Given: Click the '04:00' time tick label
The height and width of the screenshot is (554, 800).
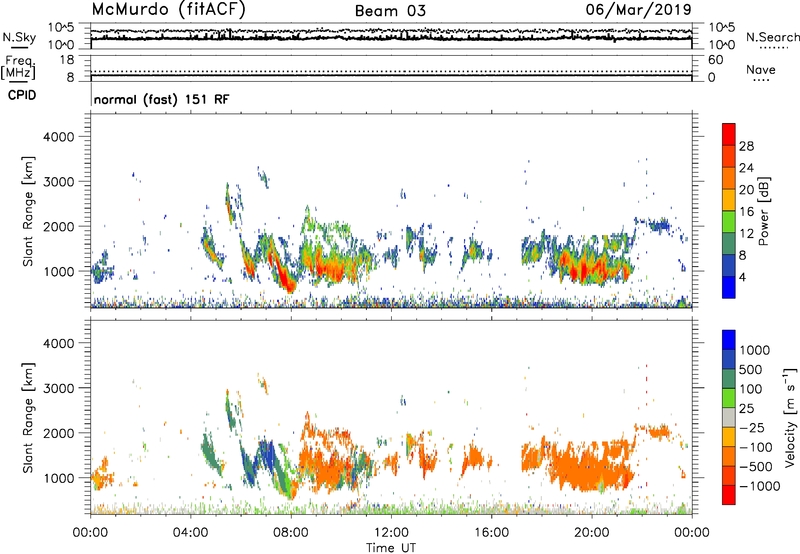Looking at the screenshot, I should [x=191, y=533].
